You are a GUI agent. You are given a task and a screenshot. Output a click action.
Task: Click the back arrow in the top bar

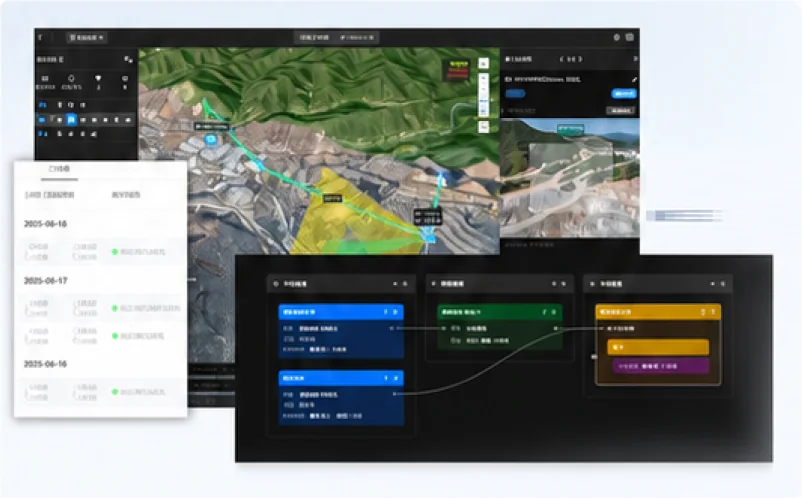(x=40, y=37)
